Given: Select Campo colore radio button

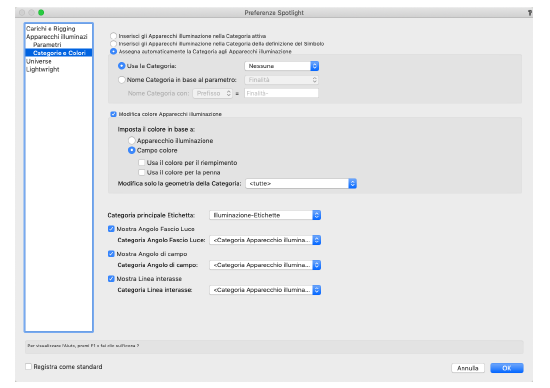Looking at the screenshot, I should (132, 150).
